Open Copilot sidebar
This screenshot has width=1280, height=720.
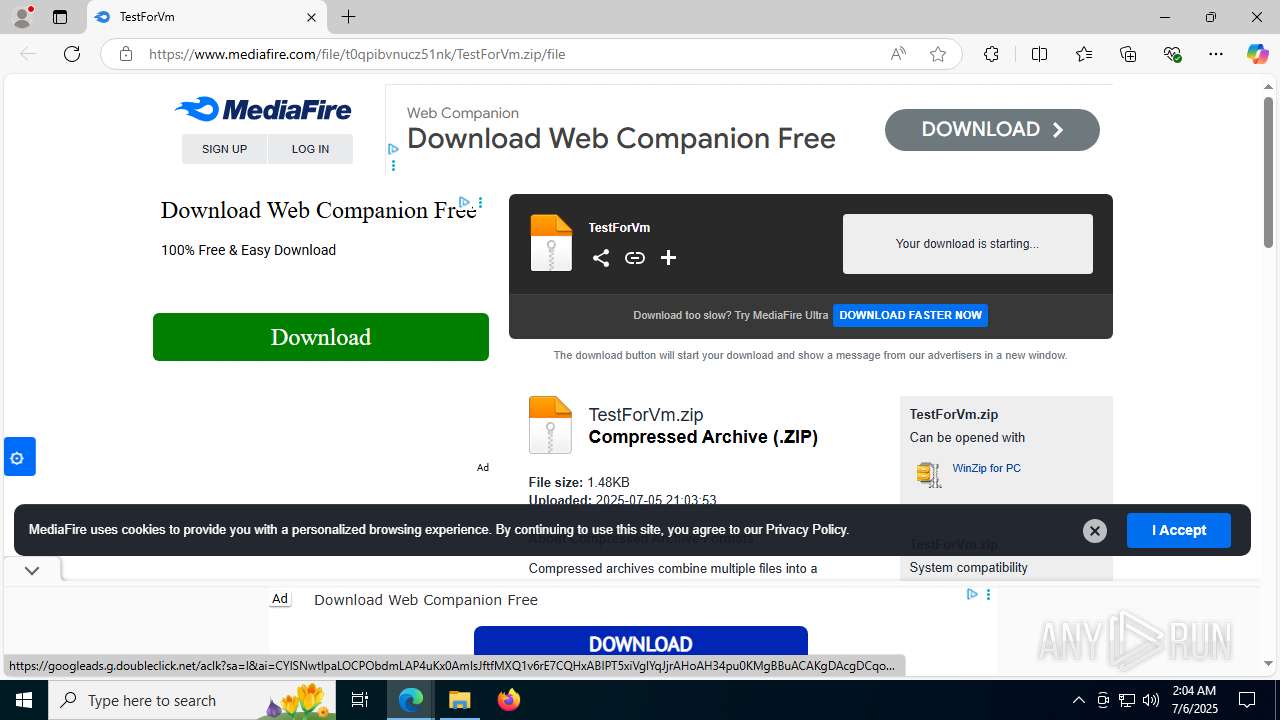[1257, 54]
